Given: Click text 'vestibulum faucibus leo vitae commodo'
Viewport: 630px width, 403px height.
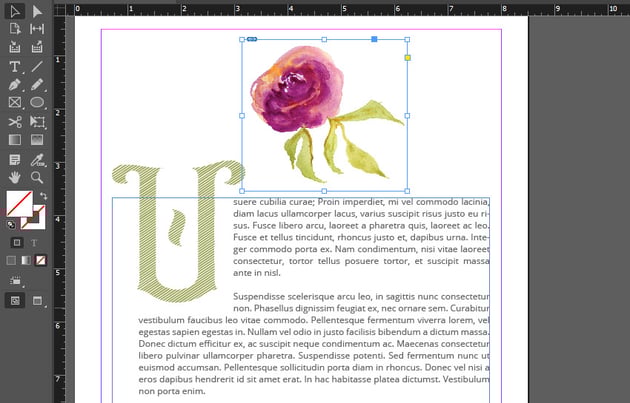Looking at the screenshot, I should pyautogui.click(x=223, y=320).
